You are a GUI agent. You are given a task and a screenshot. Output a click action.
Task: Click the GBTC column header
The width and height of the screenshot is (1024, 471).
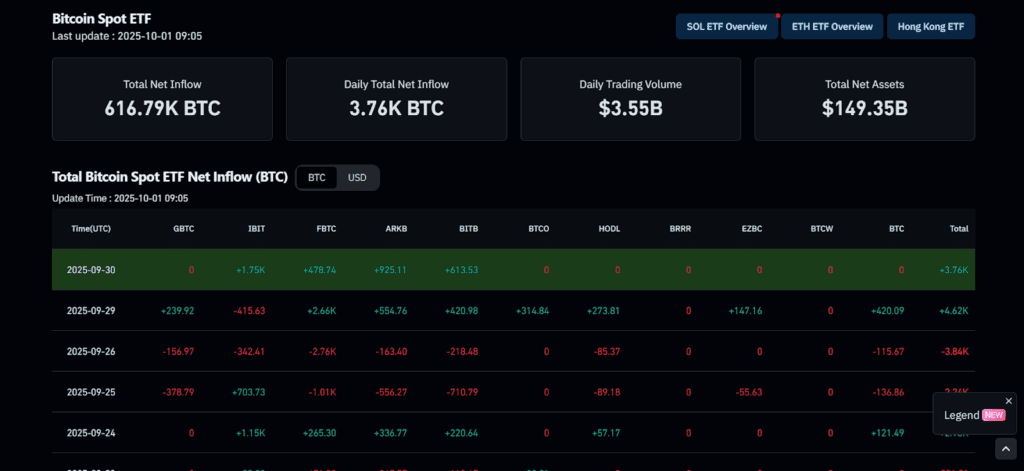(183, 229)
